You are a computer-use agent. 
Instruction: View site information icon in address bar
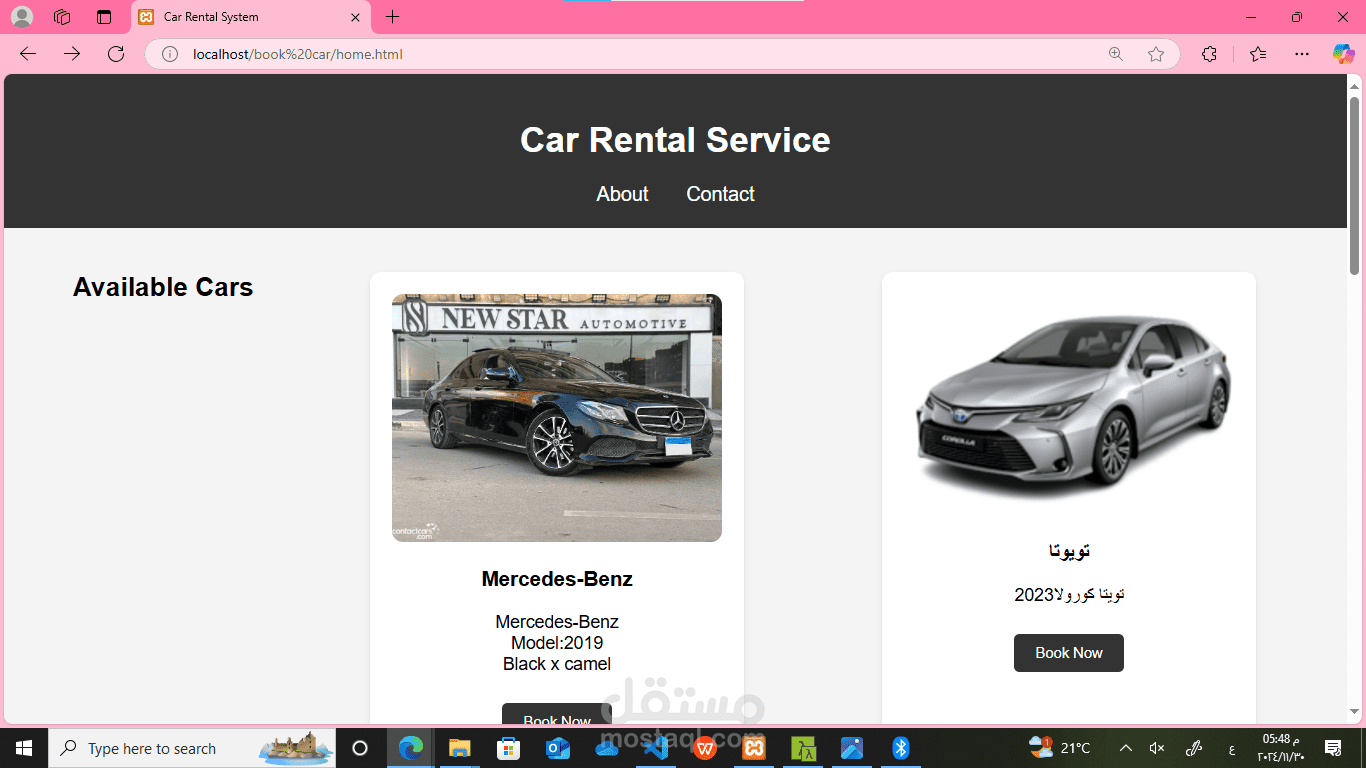tap(170, 54)
